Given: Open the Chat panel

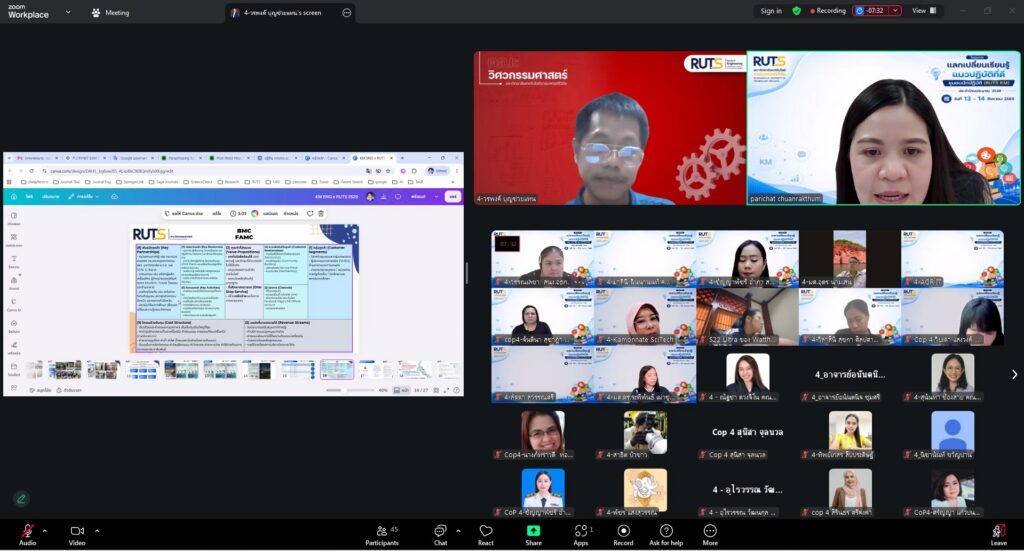Looking at the screenshot, I should [x=441, y=535].
